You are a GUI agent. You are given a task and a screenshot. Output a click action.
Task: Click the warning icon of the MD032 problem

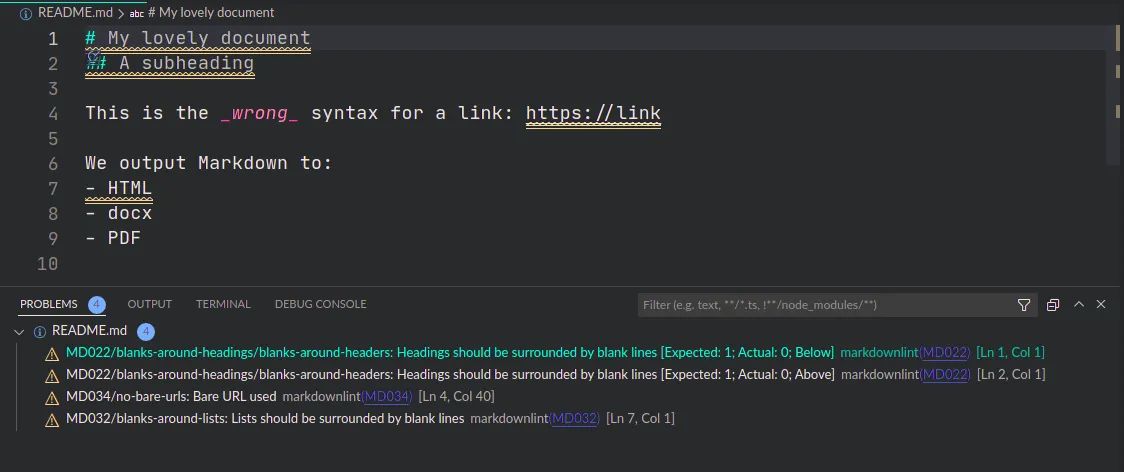(x=52, y=419)
